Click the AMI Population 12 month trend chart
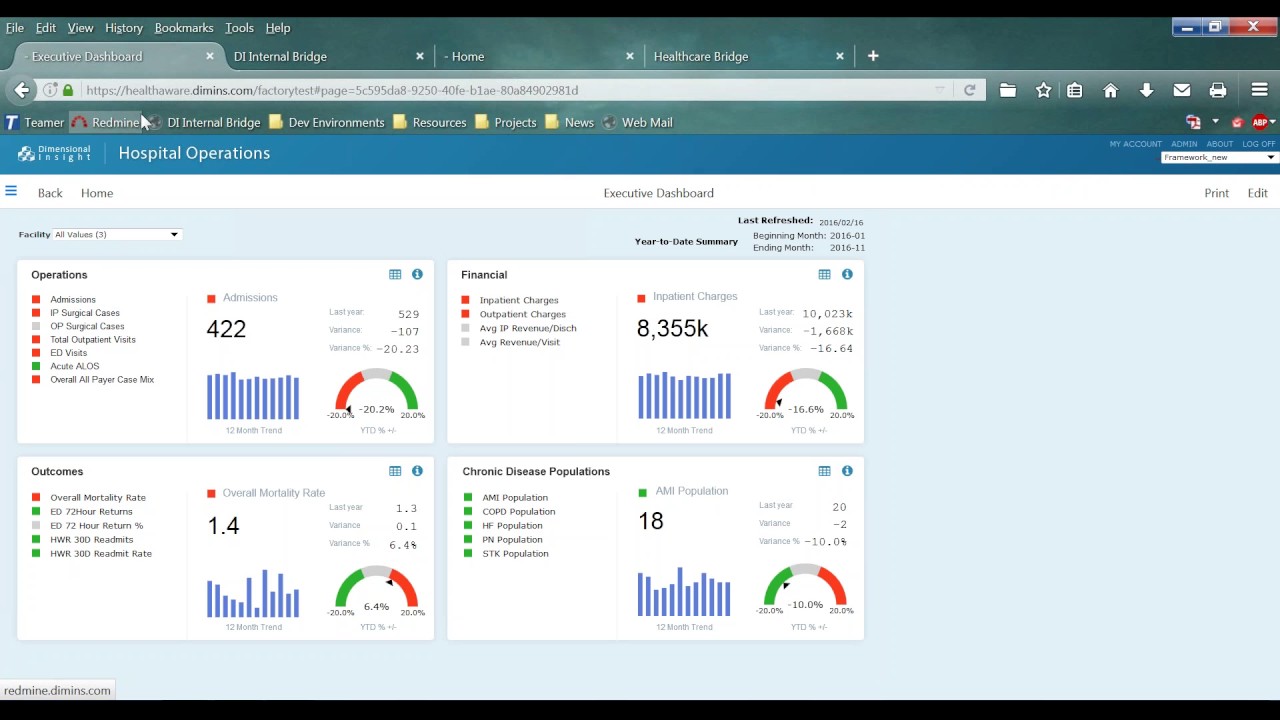Screen dimensions: 1280x720 pos(684,591)
